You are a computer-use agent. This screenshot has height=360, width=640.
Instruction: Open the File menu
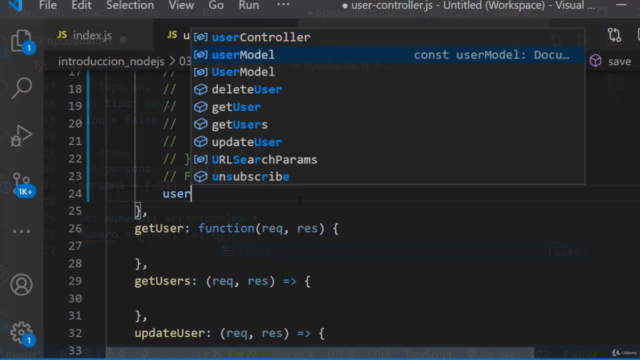pyautogui.click(x=48, y=5)
